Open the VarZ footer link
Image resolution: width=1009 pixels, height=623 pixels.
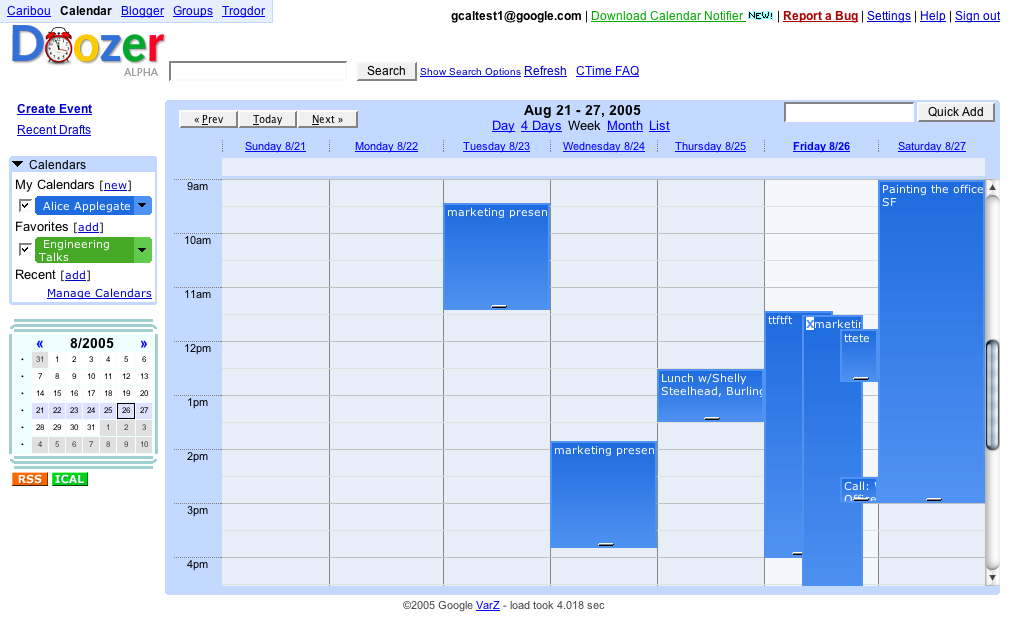[x=488, y=606]
